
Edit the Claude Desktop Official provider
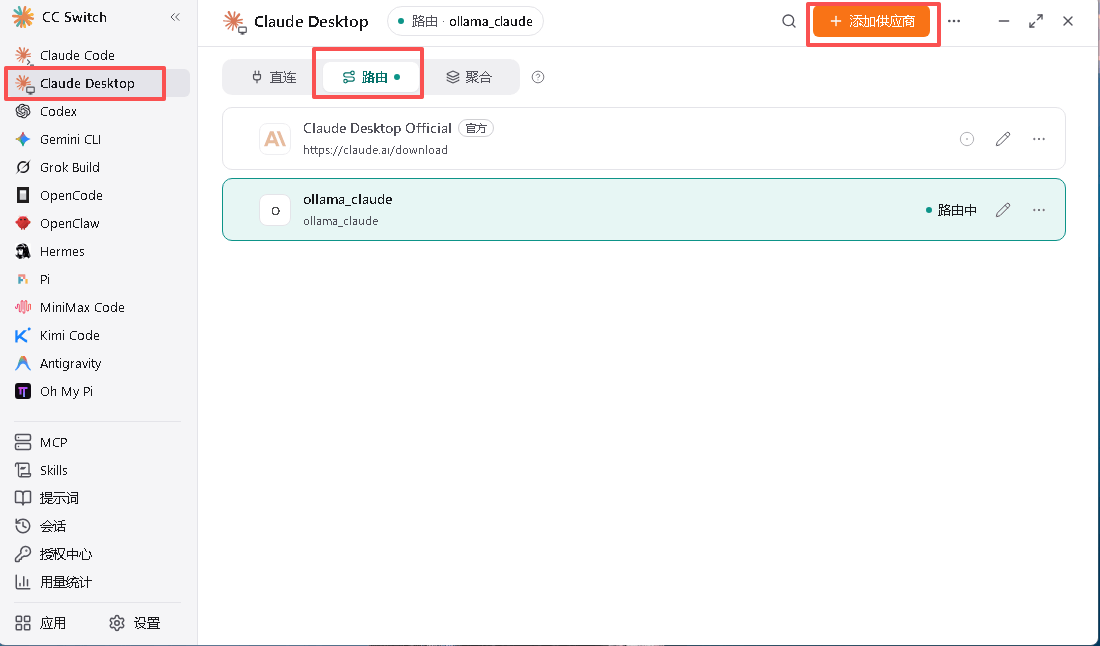click(x=1003, y=139)
